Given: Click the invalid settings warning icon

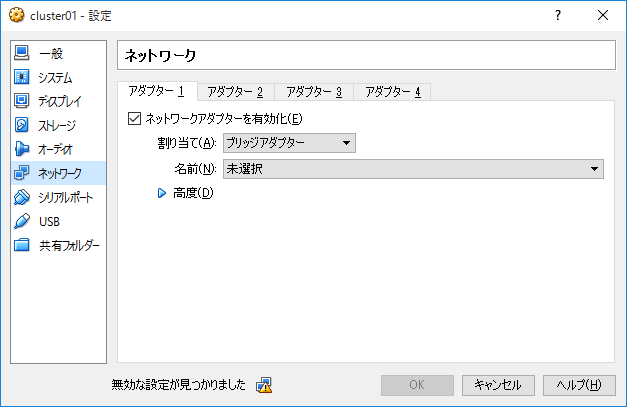Looking at the screenshot, I should [x=264, y=385].
